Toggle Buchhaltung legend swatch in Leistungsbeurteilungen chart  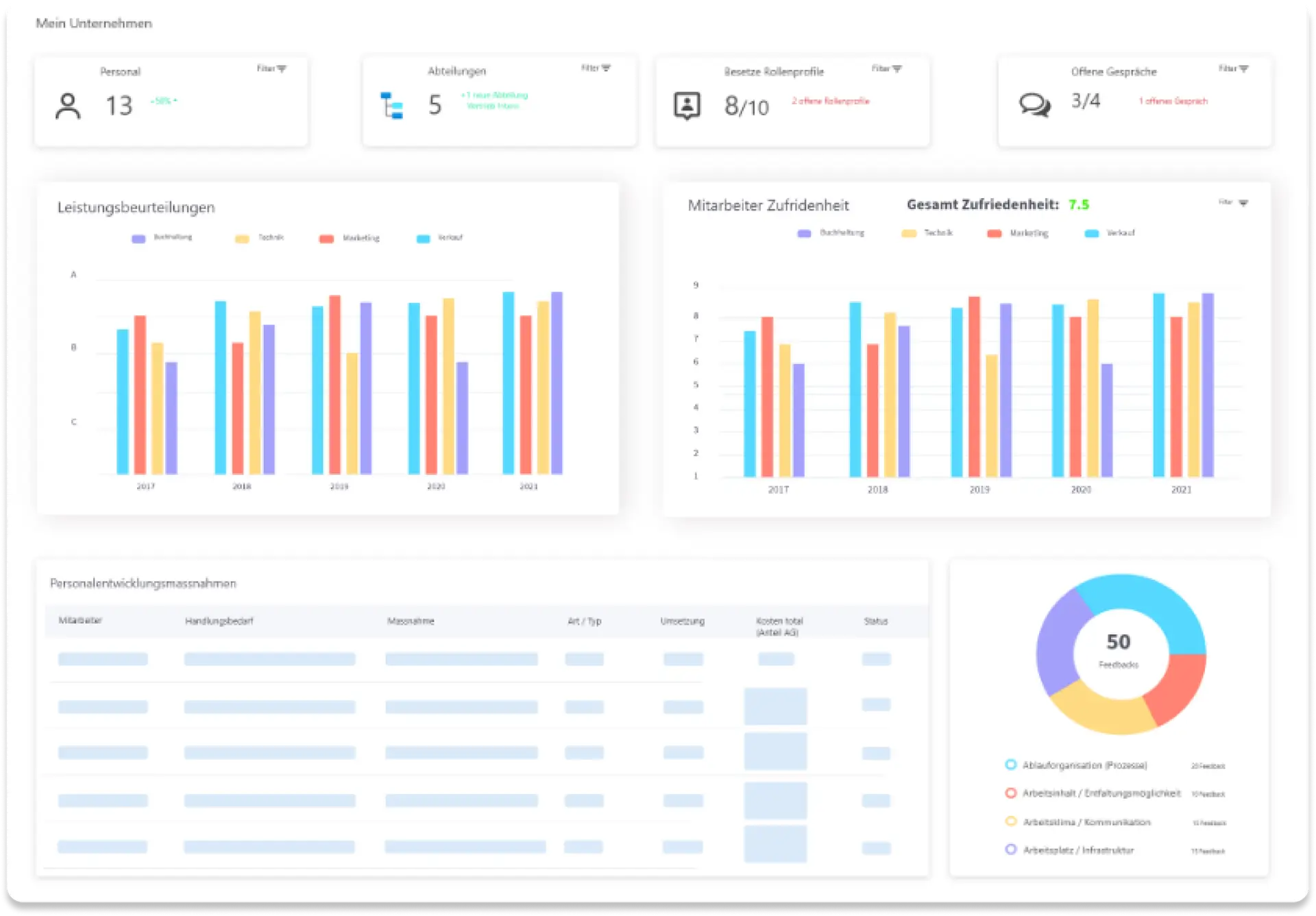click(138, 239)
